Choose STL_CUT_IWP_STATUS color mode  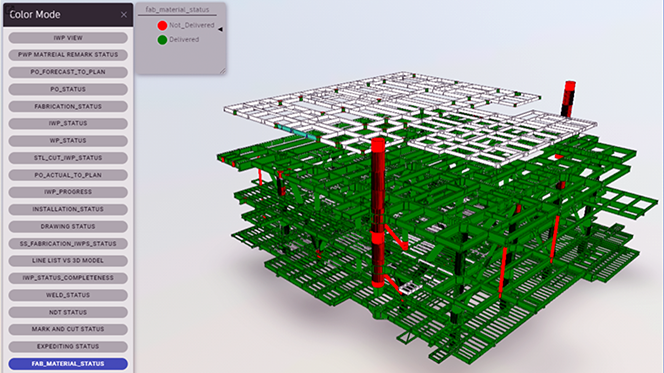point(68,158)
